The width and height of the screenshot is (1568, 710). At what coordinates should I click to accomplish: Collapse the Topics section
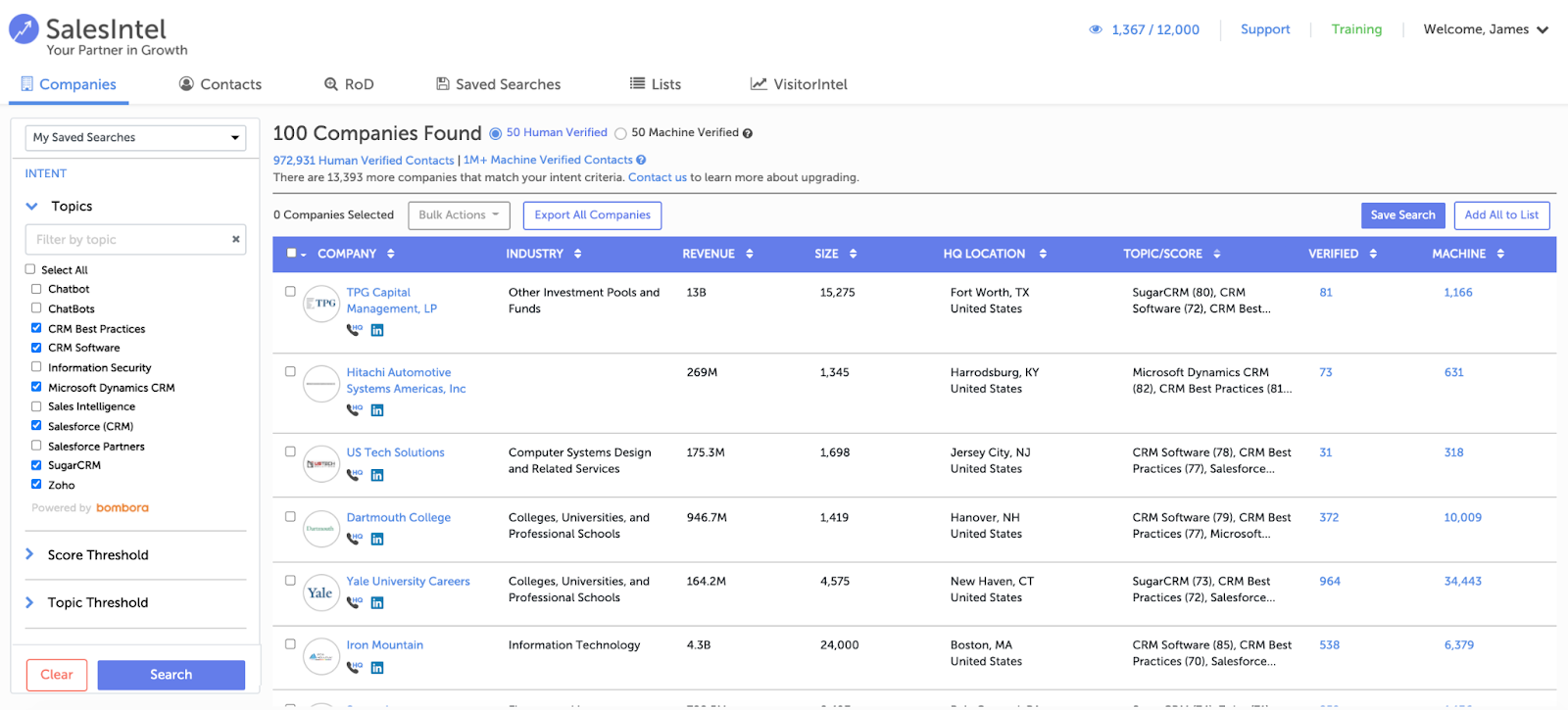(31, 207)
